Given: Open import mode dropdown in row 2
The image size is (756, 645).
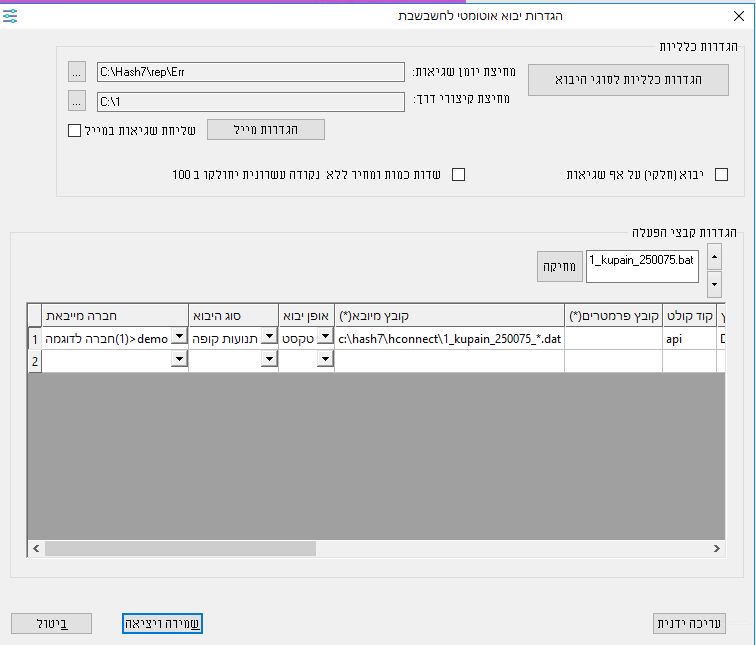Looking at the screenshot, I should (326, 359).
